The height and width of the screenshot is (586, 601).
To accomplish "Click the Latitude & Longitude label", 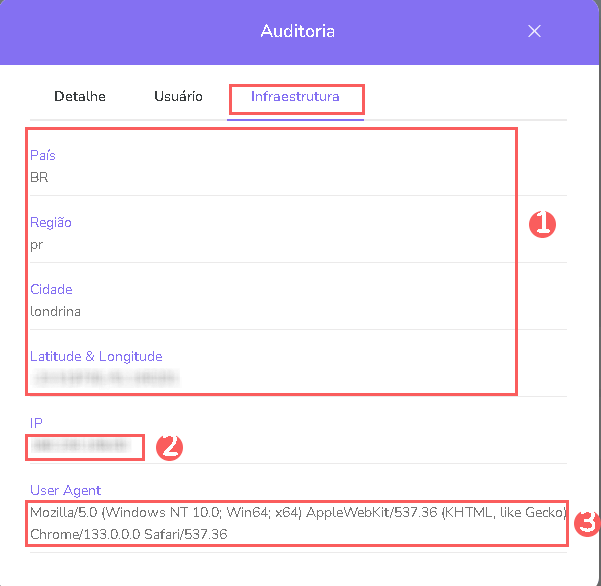I will tap(96, 356).
